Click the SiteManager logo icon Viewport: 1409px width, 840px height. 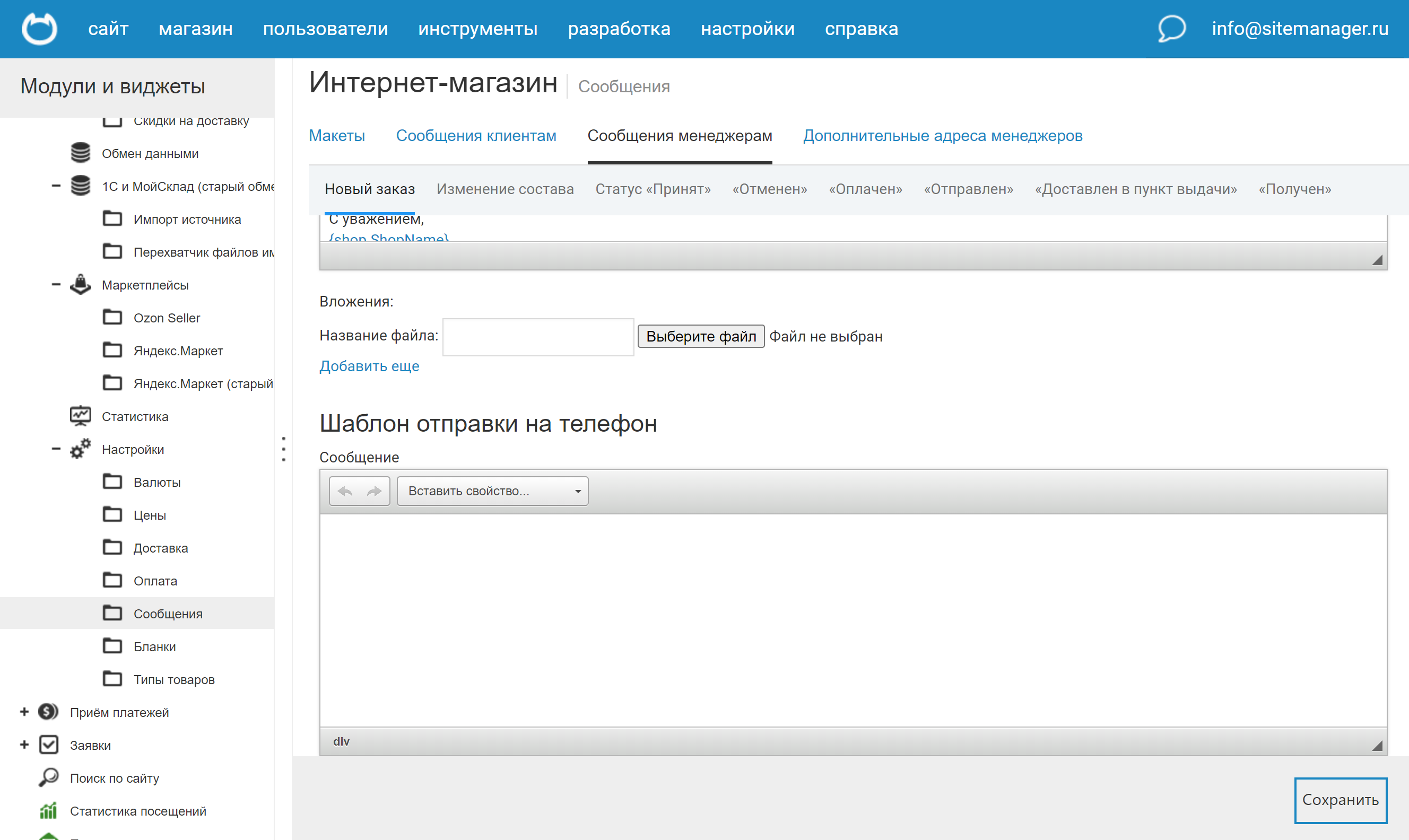point(40,28)
